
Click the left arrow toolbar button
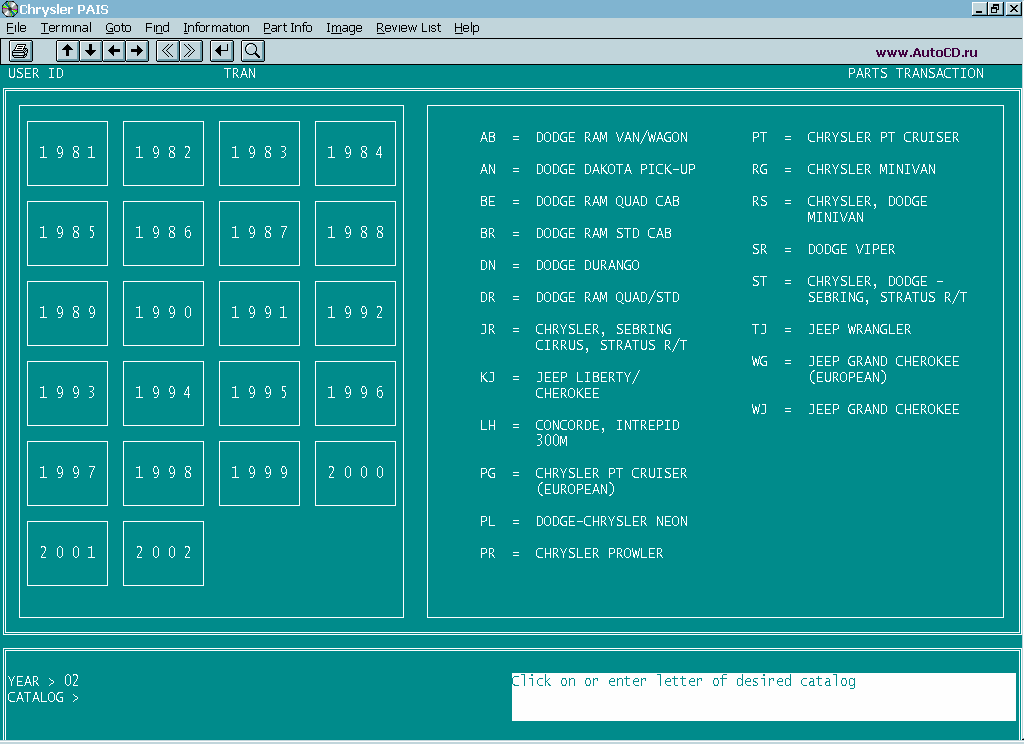[x=114, y=51]
